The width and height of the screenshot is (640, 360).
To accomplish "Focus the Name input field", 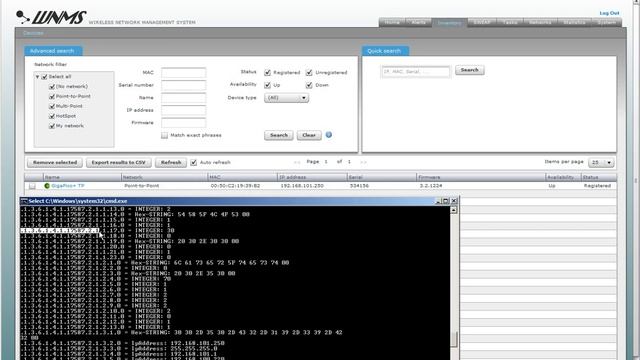I will [183, 98].
